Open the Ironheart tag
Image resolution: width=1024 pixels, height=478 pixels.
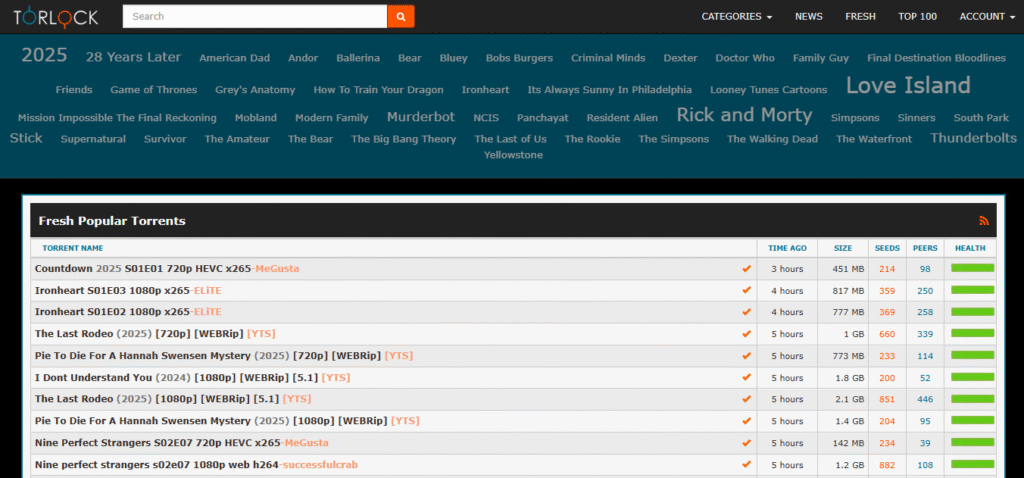[x=485, y=89]
